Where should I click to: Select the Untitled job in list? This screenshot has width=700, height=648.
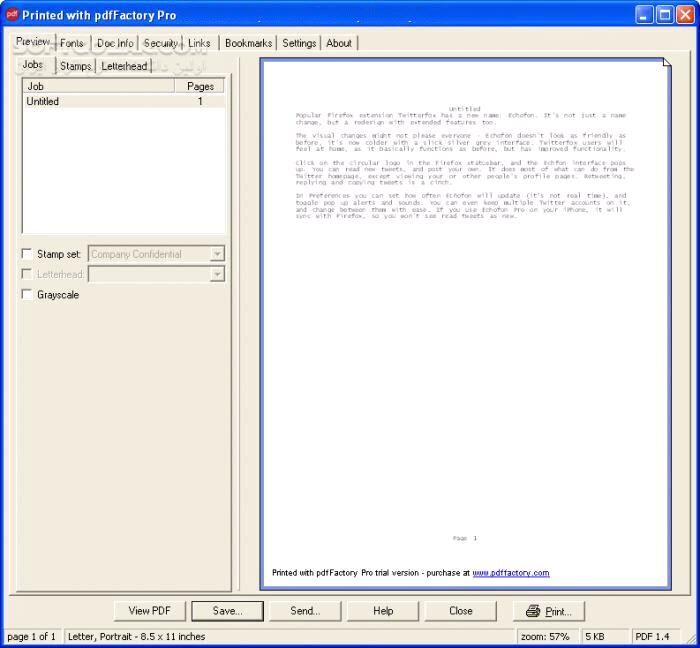(x=43, y=101)
